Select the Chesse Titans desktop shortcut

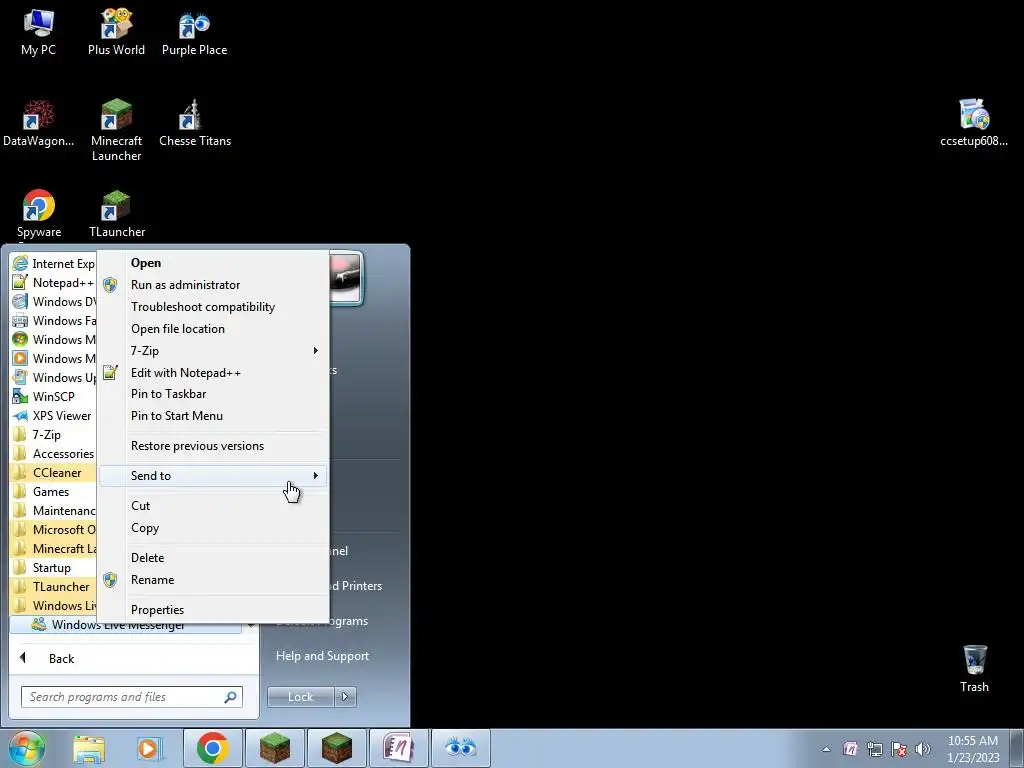195,123
